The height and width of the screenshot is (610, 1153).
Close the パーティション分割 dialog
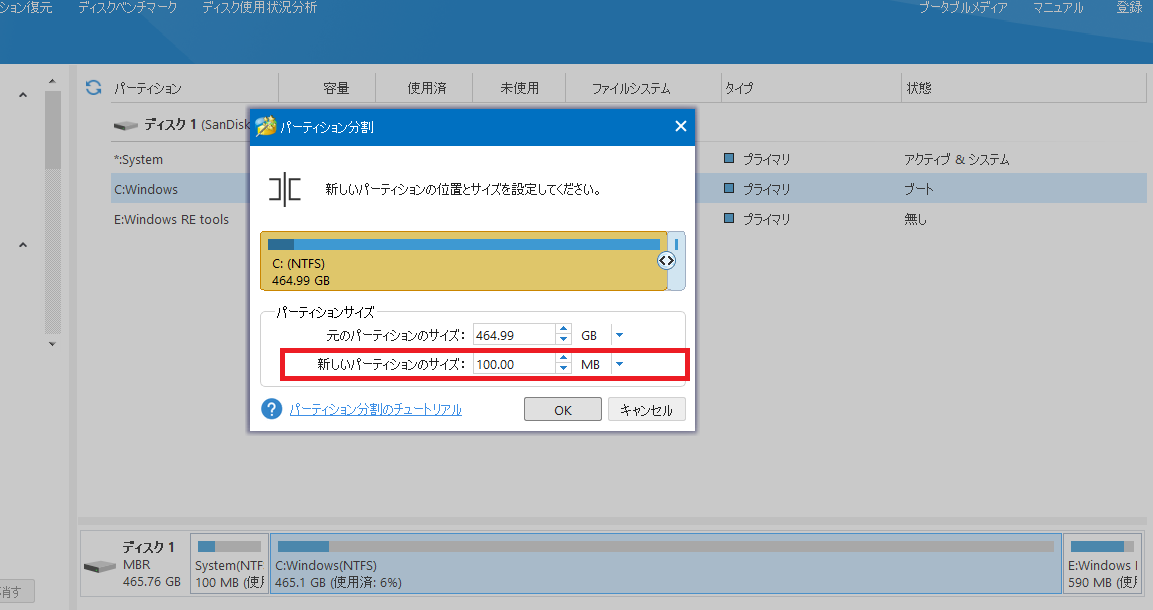coord(681,126)
